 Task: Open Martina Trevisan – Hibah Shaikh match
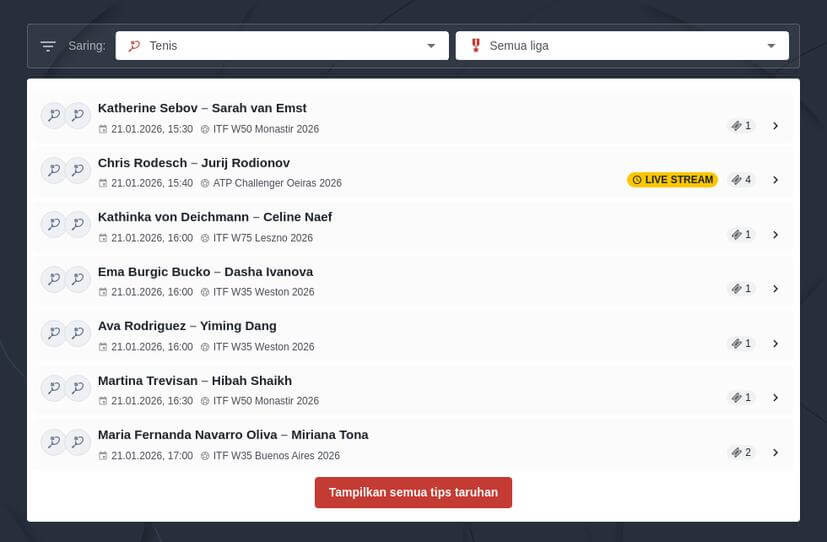(x=194, y=380)
